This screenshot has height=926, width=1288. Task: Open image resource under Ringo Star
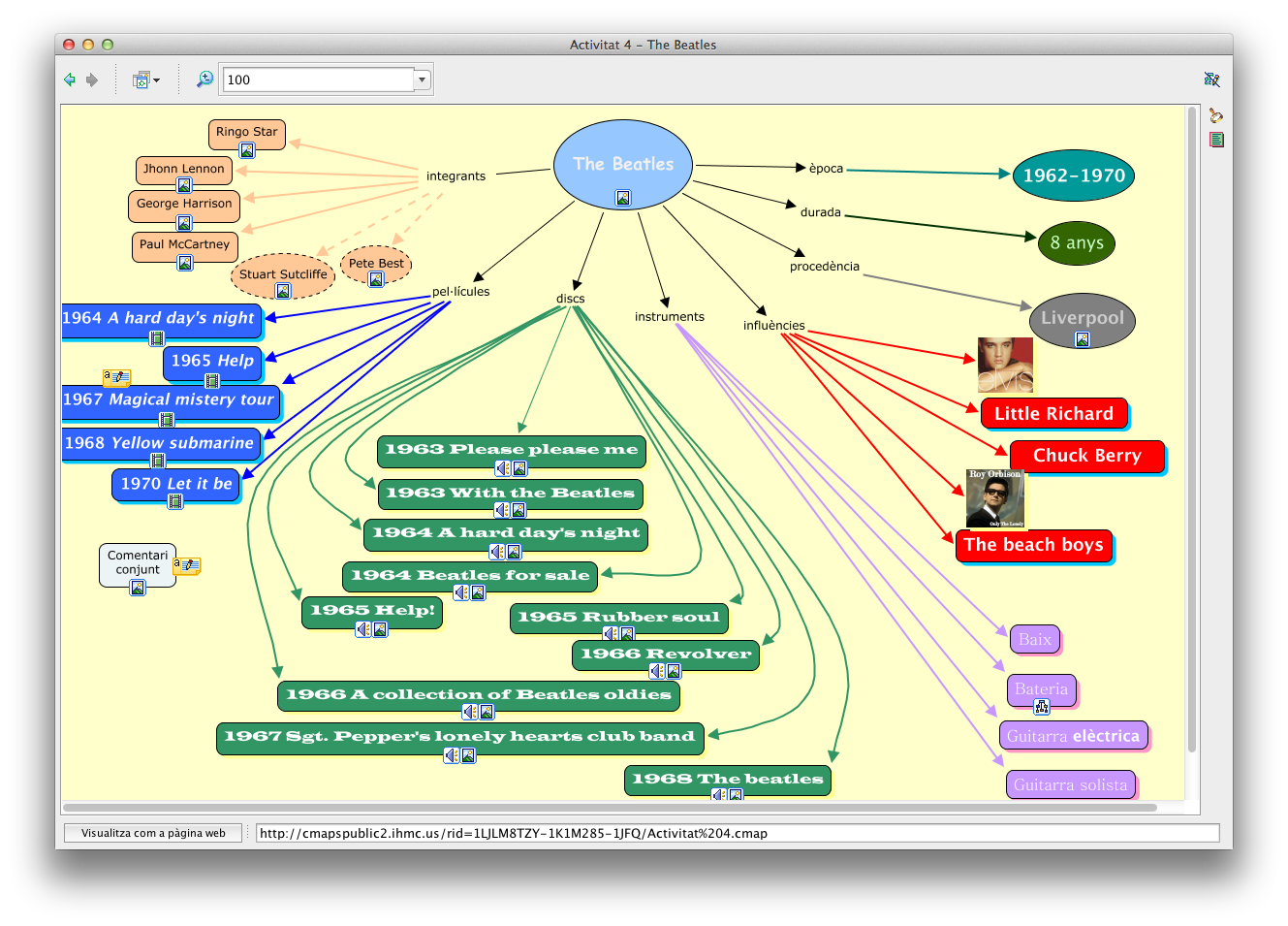247,150
